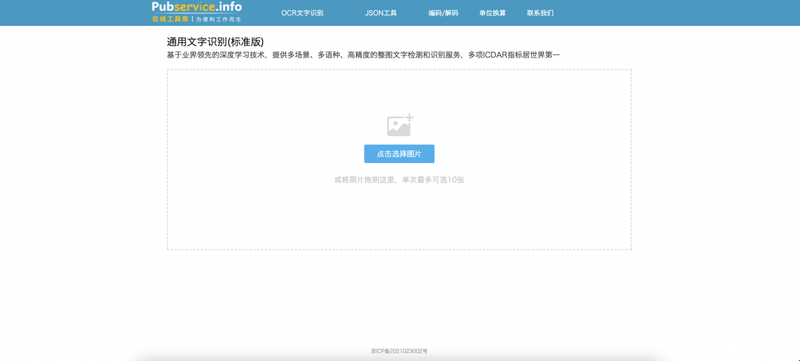The width and height of the screenshot is (800, 361).
Task: Open the JSON工具 menu
Action: [x=381, y=13]
